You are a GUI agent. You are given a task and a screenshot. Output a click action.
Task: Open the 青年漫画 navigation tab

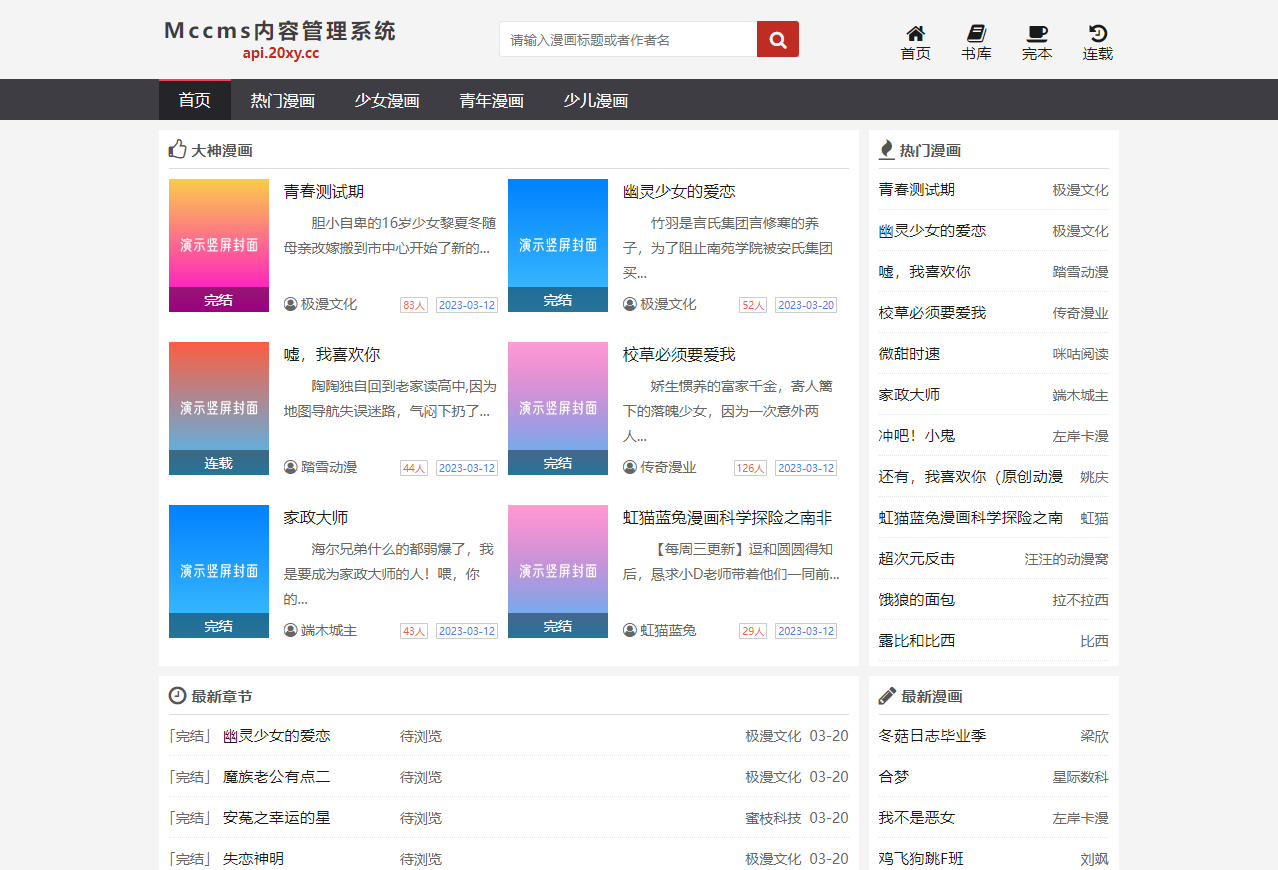click(491, 100)
